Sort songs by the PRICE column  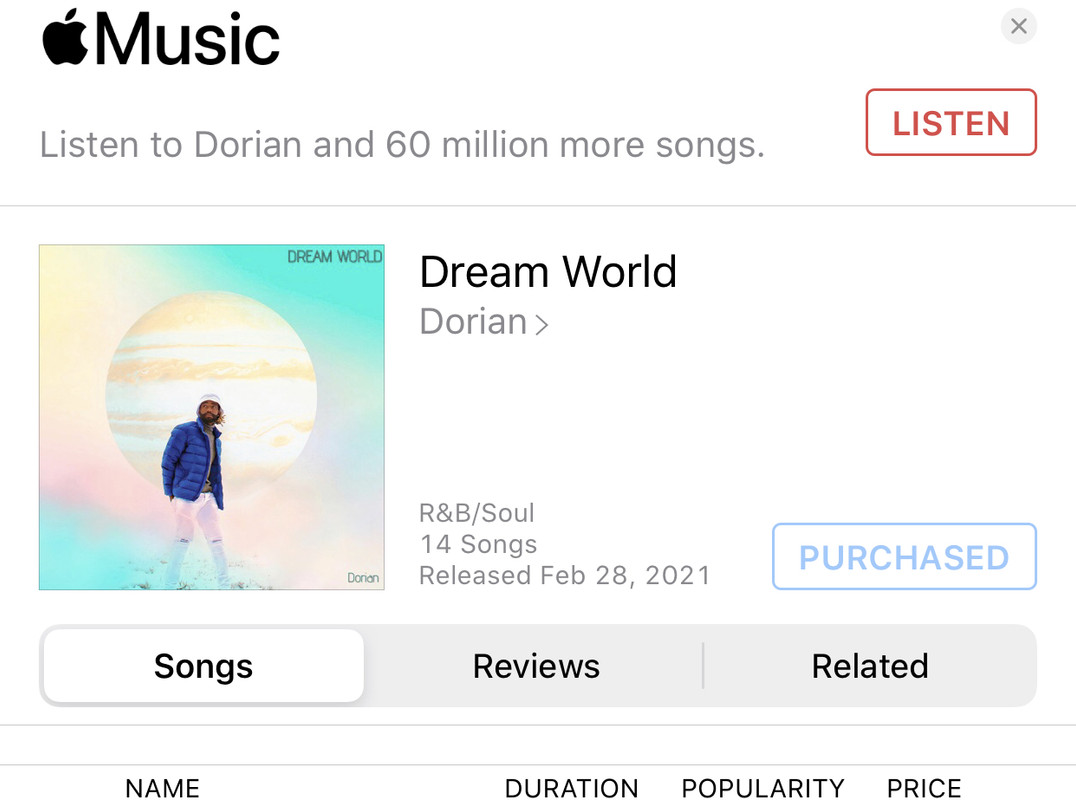pos(924,788)
